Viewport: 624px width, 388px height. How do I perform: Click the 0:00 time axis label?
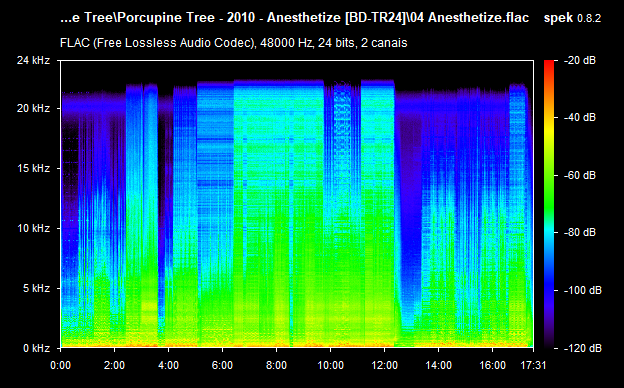pos(60,365)
